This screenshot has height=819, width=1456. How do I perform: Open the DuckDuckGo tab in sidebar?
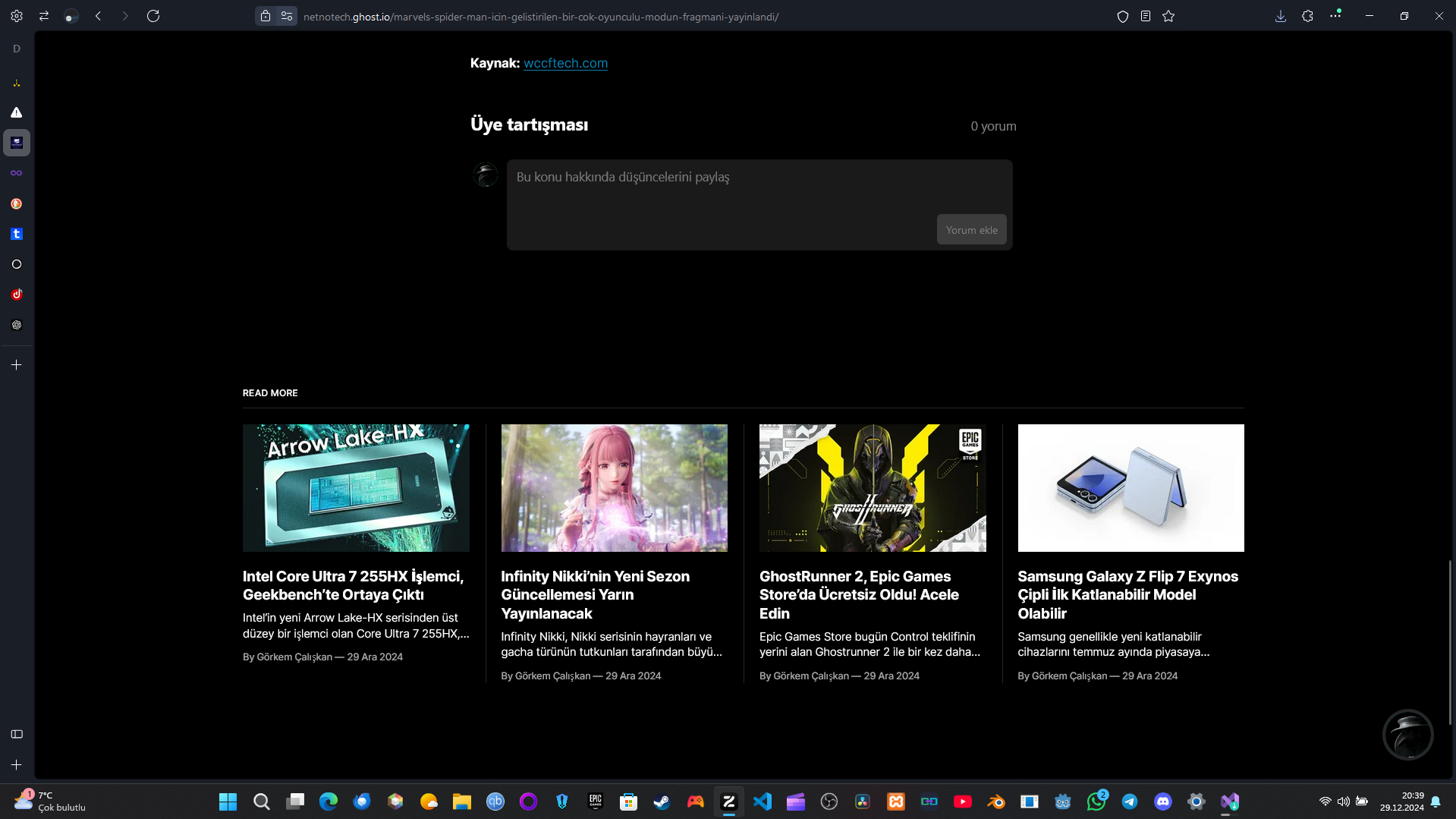(17, 203)
